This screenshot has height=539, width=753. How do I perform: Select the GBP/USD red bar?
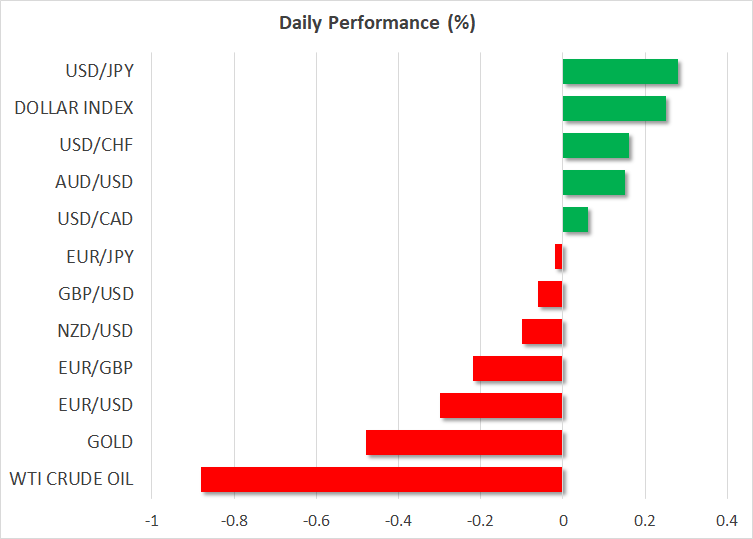click(x=550, y=294)
